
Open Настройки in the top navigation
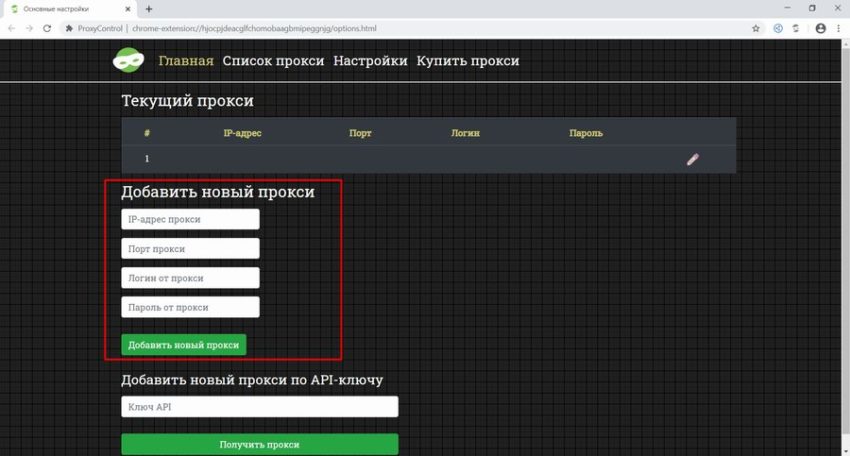[370, 61]
